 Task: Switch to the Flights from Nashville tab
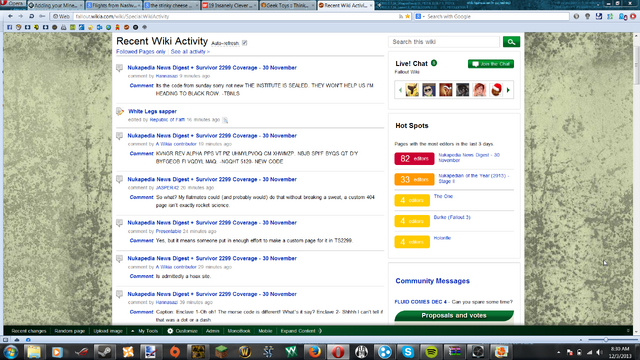[113, 5]
